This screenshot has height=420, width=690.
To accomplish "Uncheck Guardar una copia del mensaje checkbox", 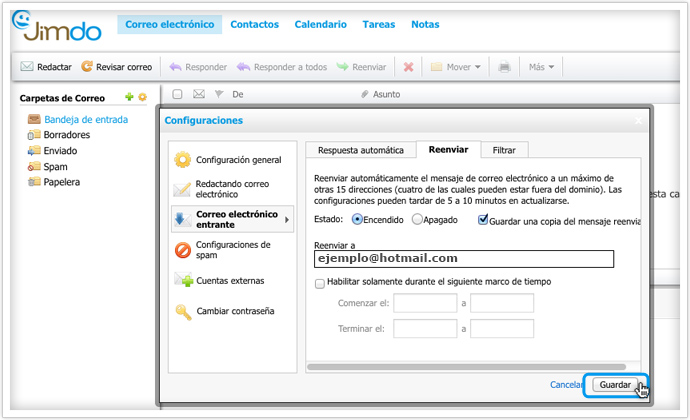I will point(483,219).
